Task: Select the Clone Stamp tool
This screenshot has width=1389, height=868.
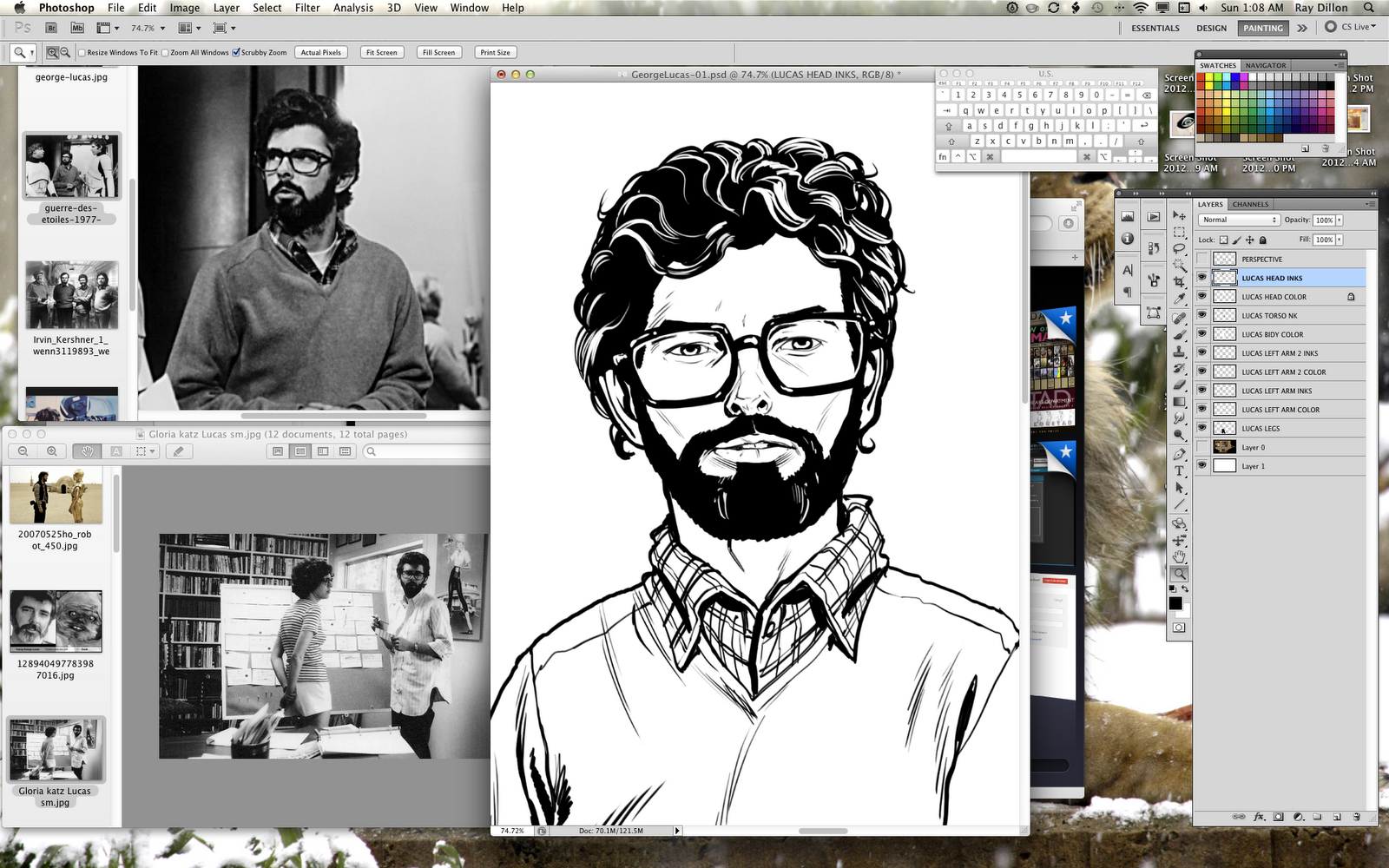Action: pyautogui.click(x=1179, y=352)
